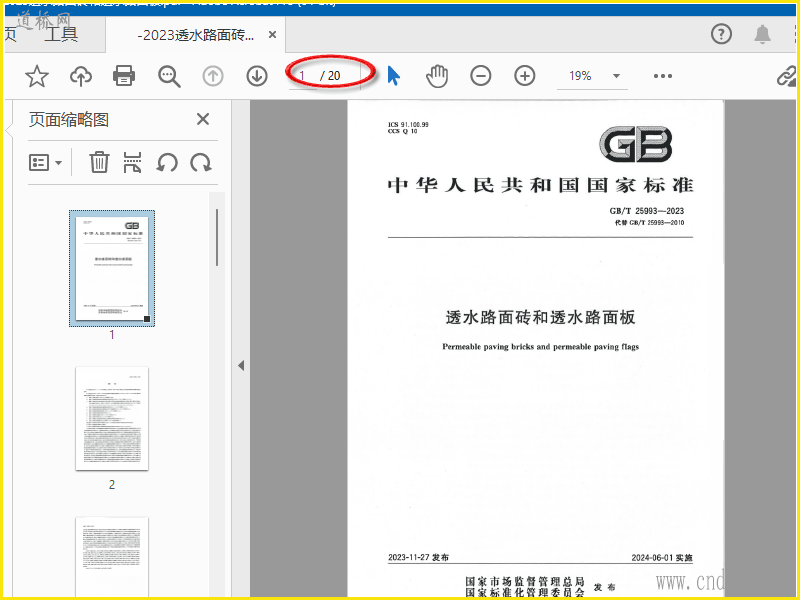The image size is (800, 600).
Task: Click the heading 中华人民共和国国家标准
Action: tap(540, 185)
